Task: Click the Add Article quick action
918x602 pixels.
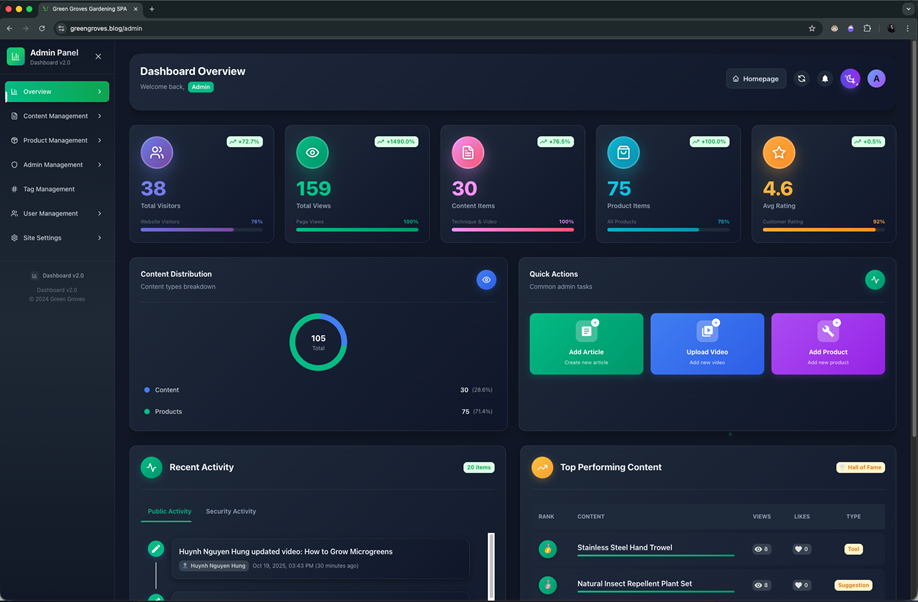Action: (x=586, y=344)
